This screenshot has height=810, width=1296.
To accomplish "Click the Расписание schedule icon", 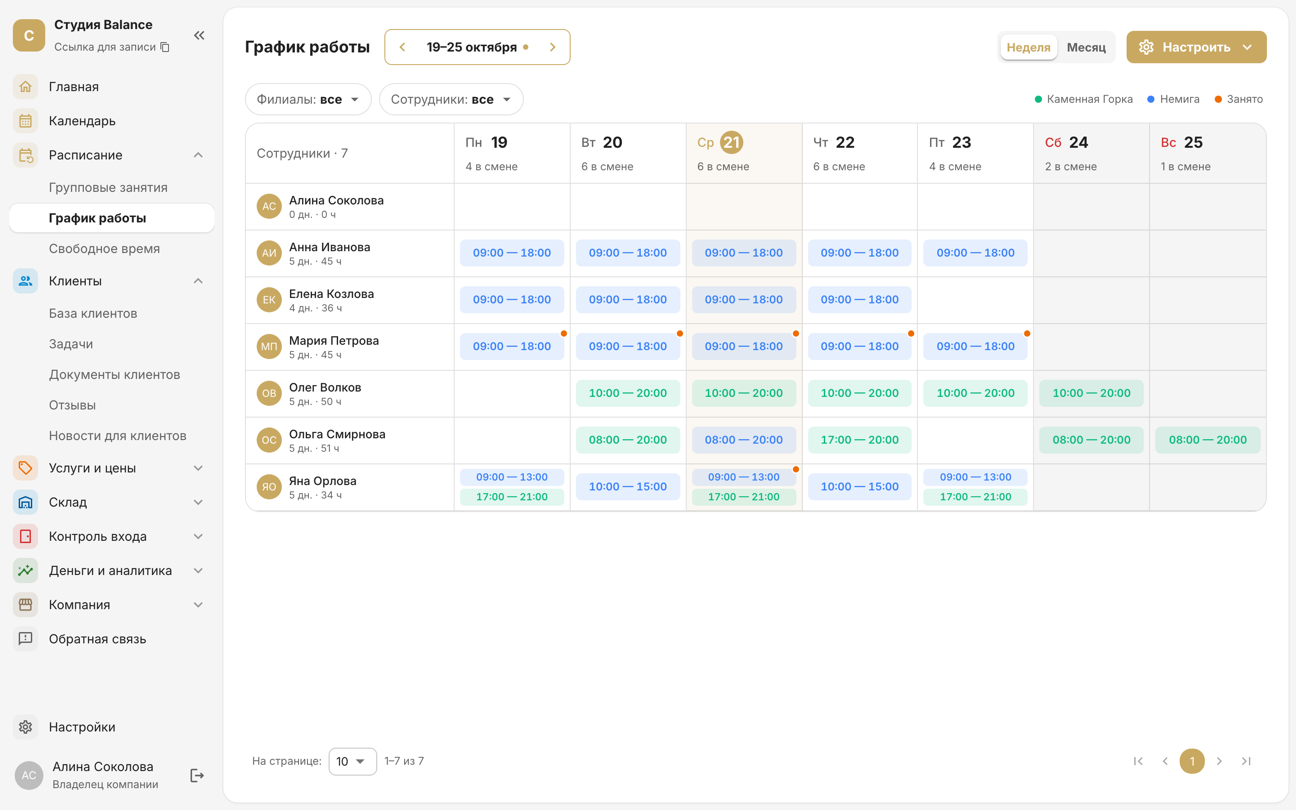I will click(x=26, y=155).
